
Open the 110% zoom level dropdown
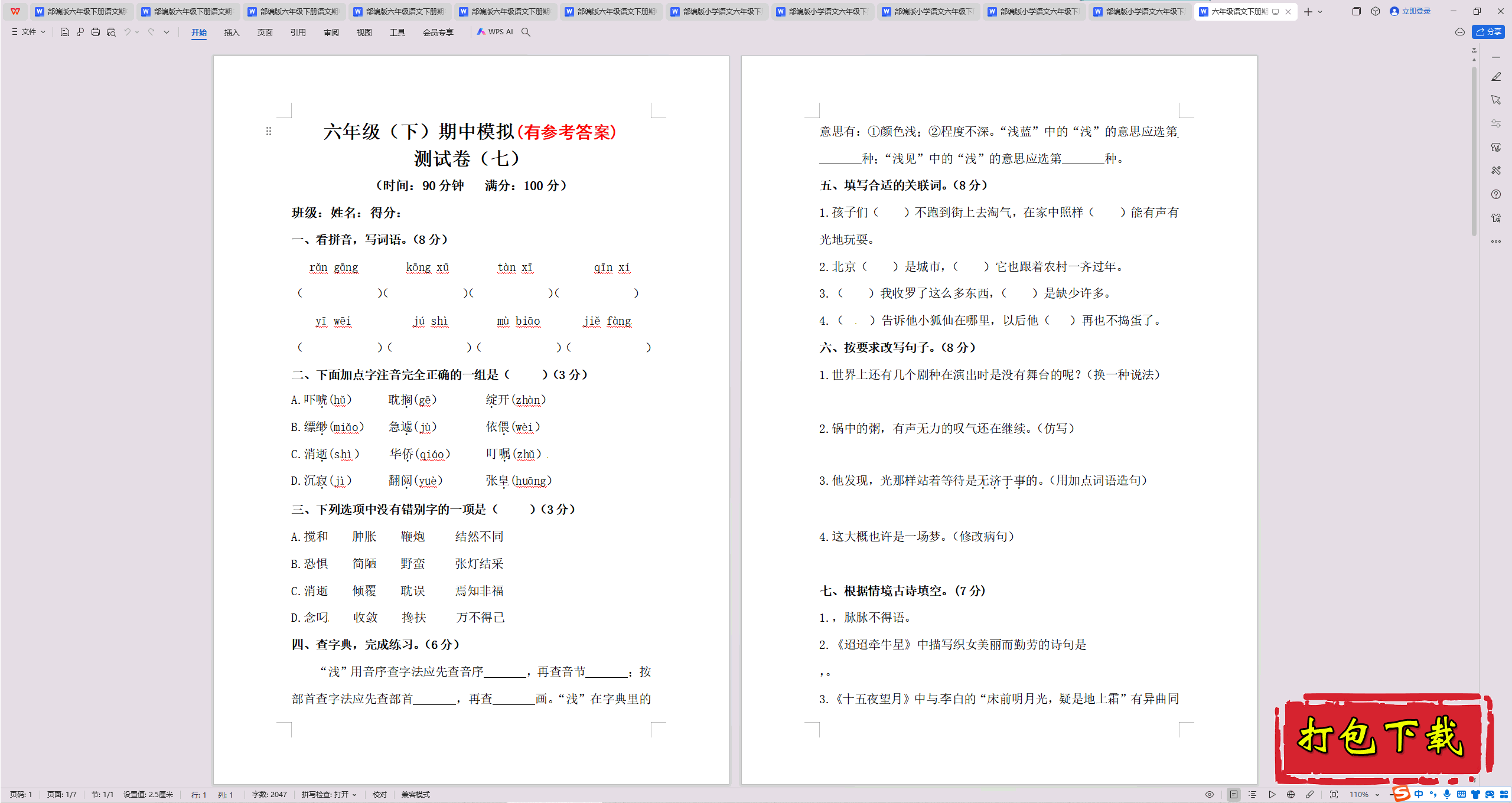[x=1364, y=795]
